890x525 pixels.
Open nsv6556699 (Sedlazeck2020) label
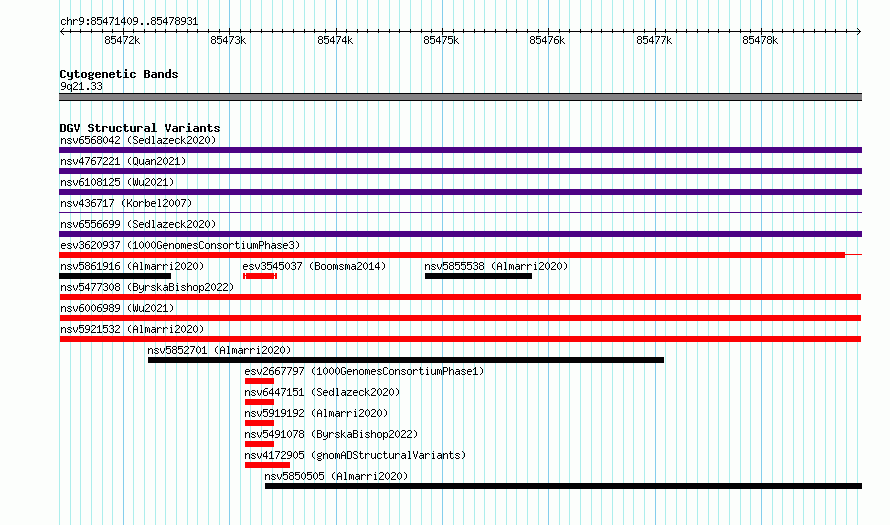click(x=138, y=224)
